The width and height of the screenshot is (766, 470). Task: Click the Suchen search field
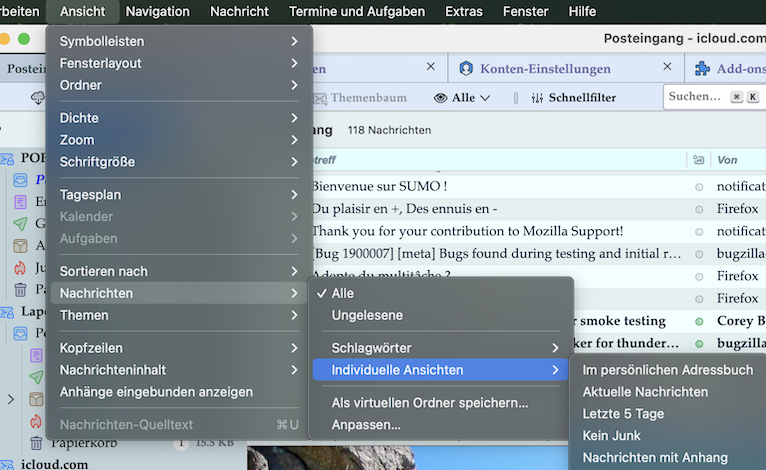pyautogui.click(x=695, y=97)
